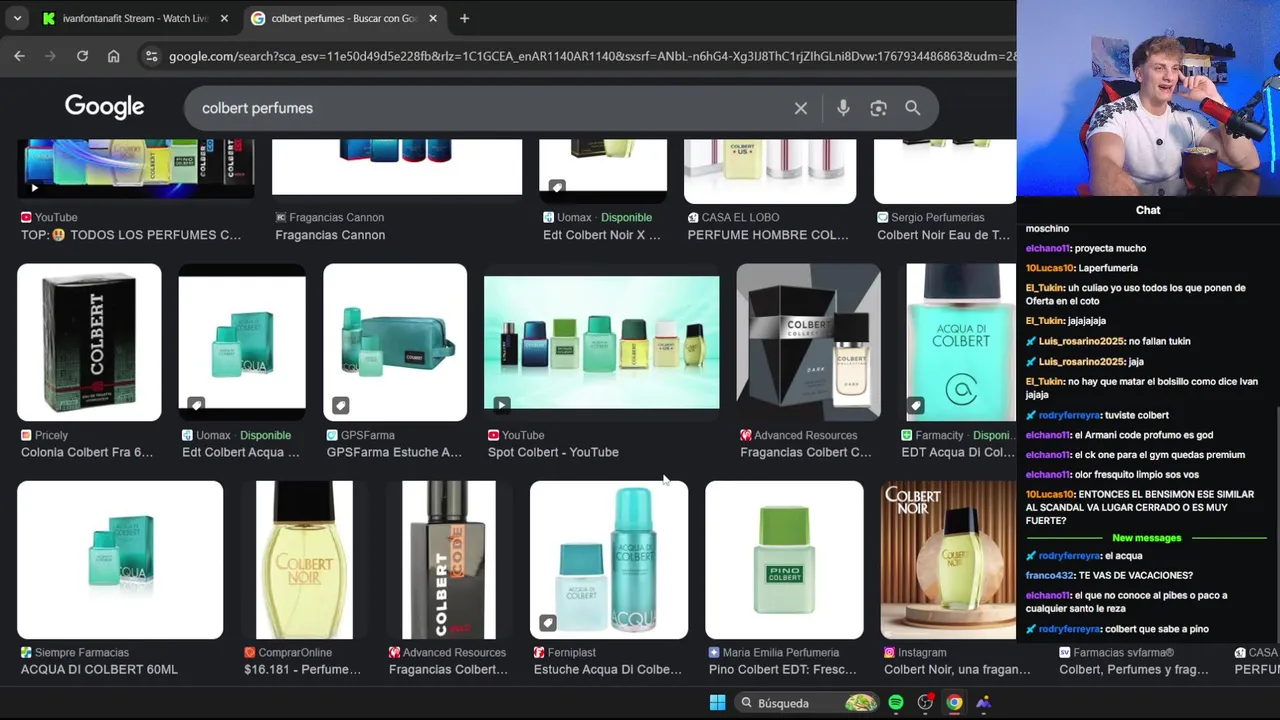Submit search with the magnifier icon

[x=912, y=108]
